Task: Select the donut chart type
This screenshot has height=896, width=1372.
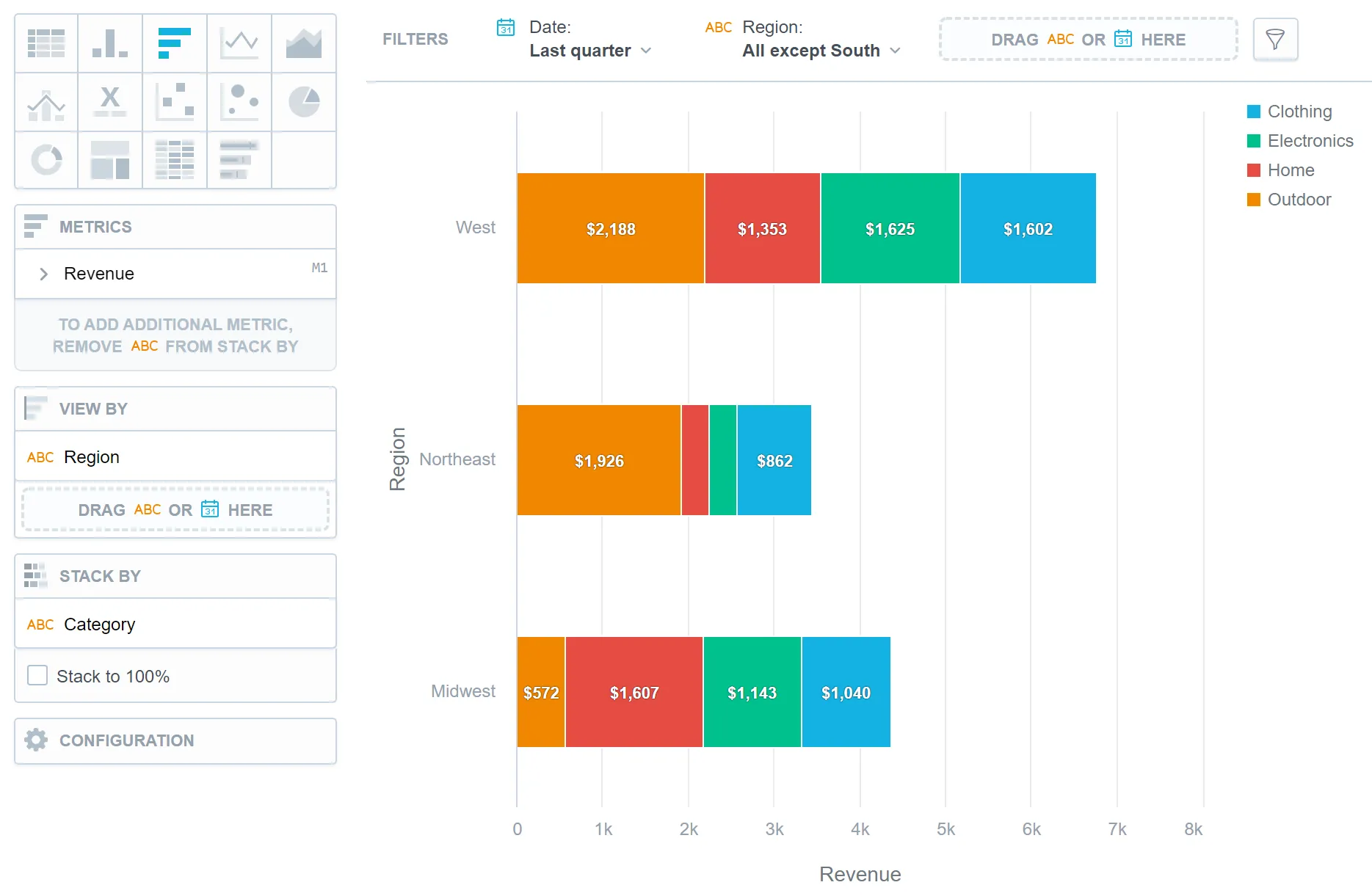Action: pyautogui.click(x=46, y=160)
